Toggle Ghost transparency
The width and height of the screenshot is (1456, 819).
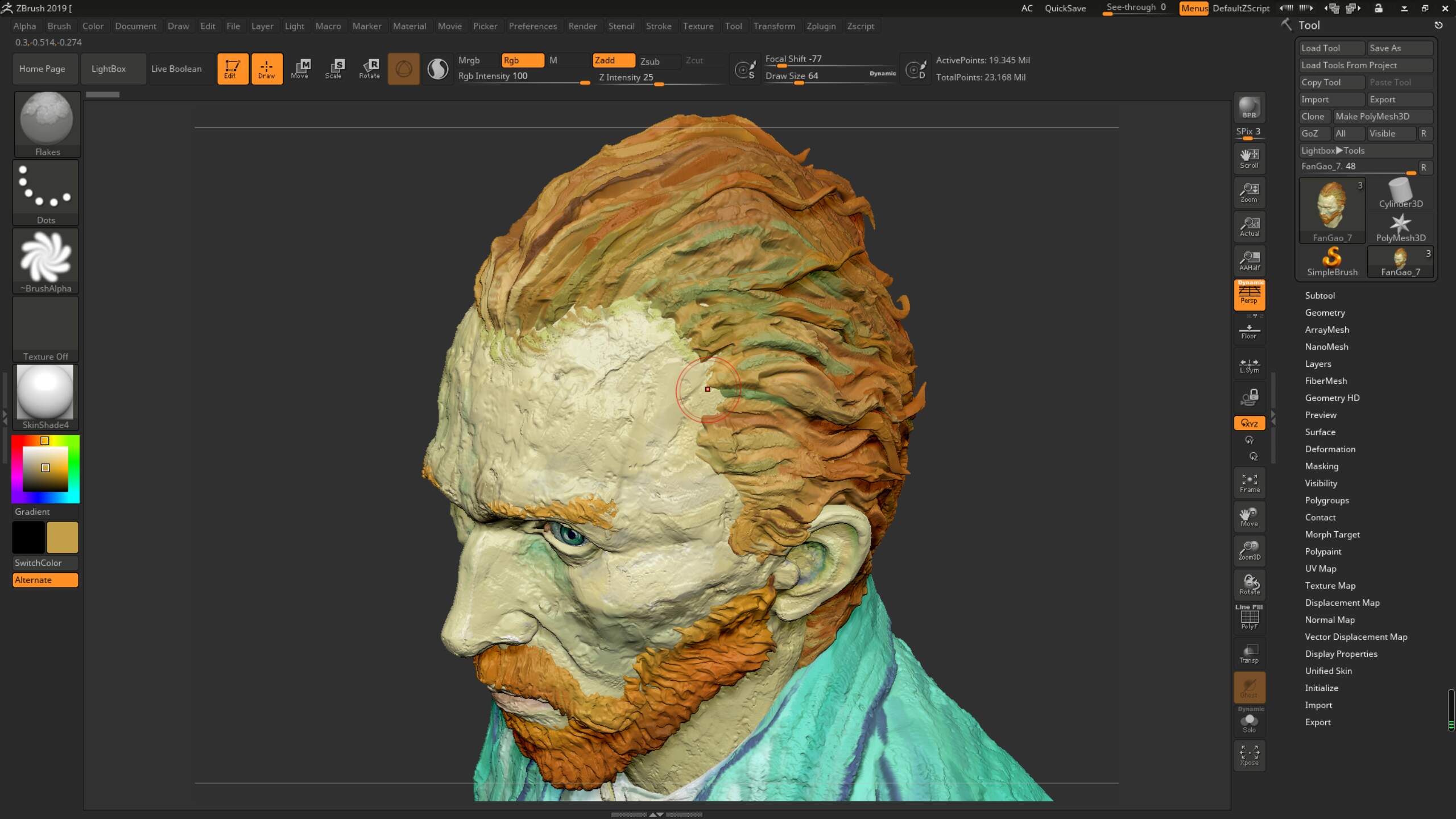point(1250,688)
